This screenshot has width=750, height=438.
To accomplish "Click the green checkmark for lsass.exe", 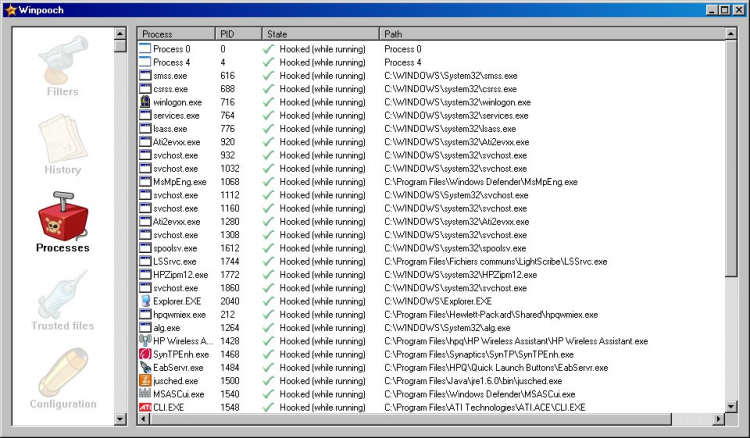I will pyautogui.click(x=268, y=128).
